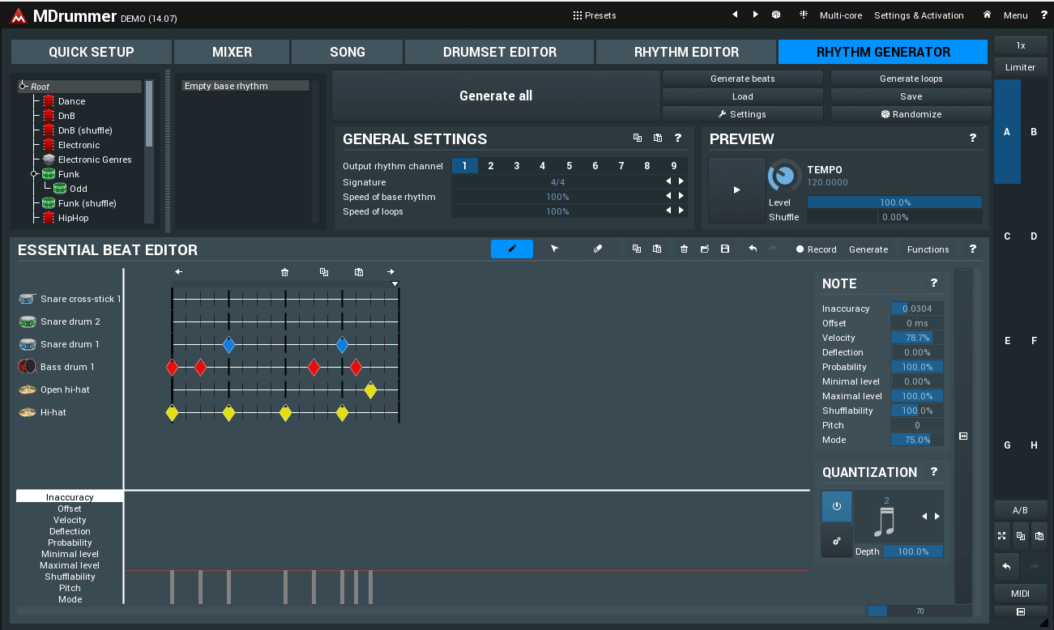
Task: Click the quantization settings gear icon
Action: [x=836, y=541]
